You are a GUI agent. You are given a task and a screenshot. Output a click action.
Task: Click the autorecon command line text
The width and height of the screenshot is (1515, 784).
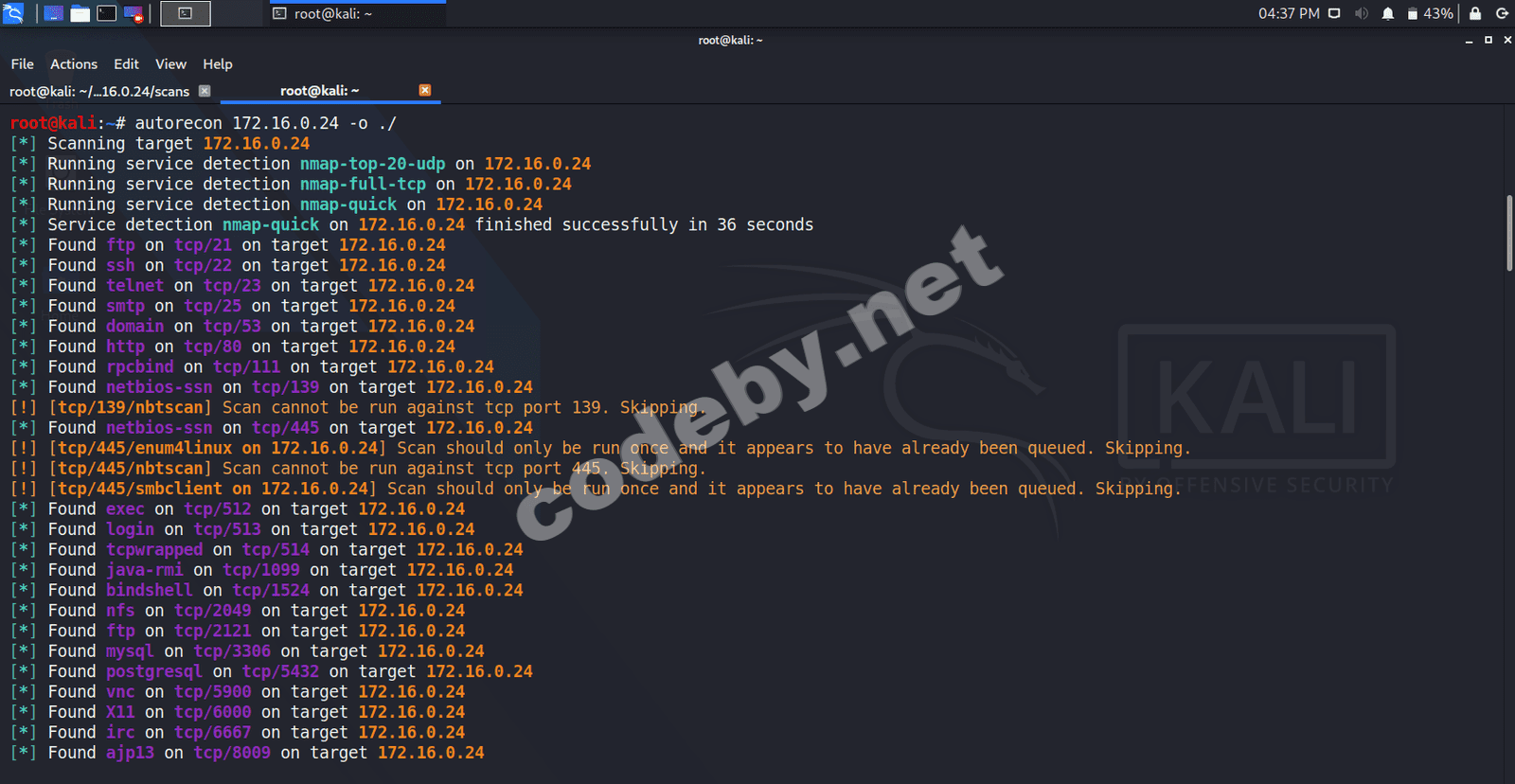tap(265, 123)
